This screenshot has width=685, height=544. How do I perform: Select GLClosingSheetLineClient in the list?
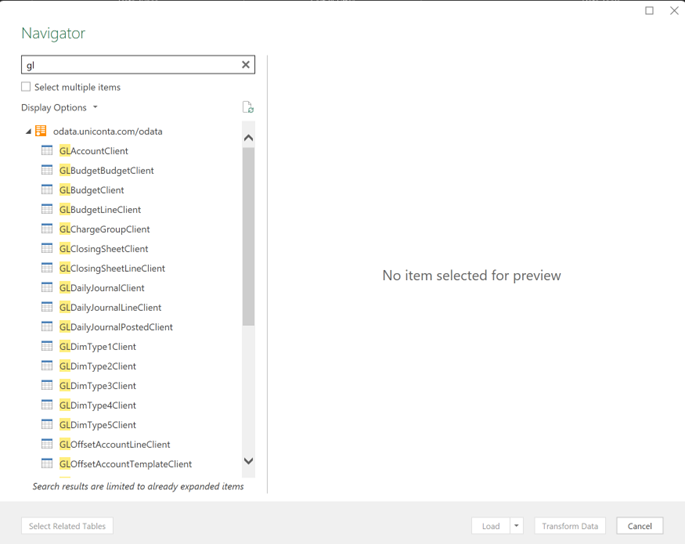(x=112, y=269)
